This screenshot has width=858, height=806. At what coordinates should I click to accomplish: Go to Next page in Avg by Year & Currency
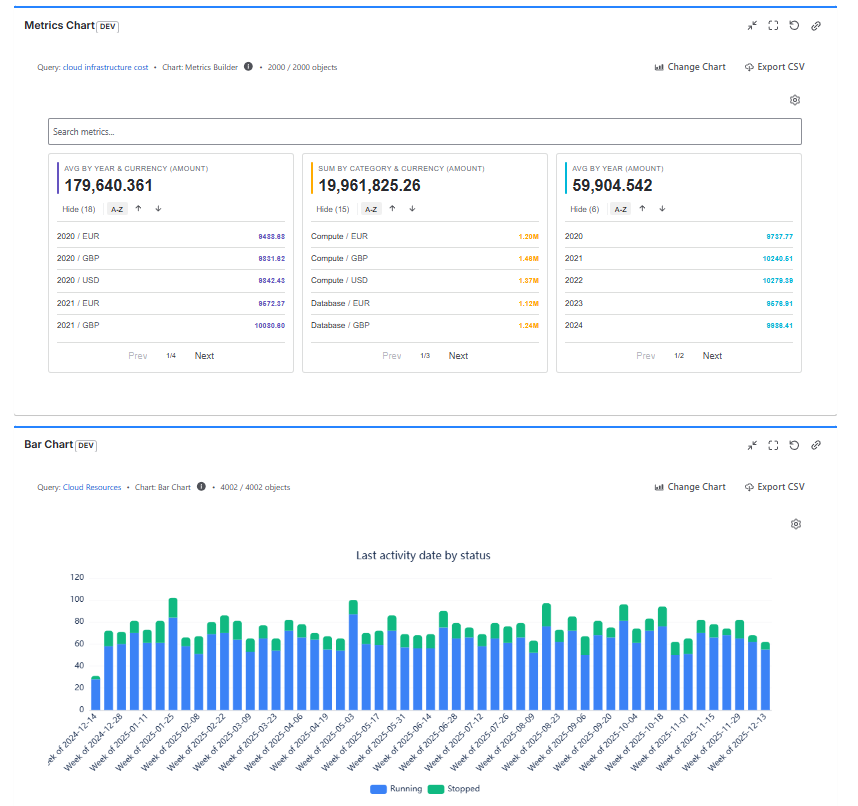(204, 356)
